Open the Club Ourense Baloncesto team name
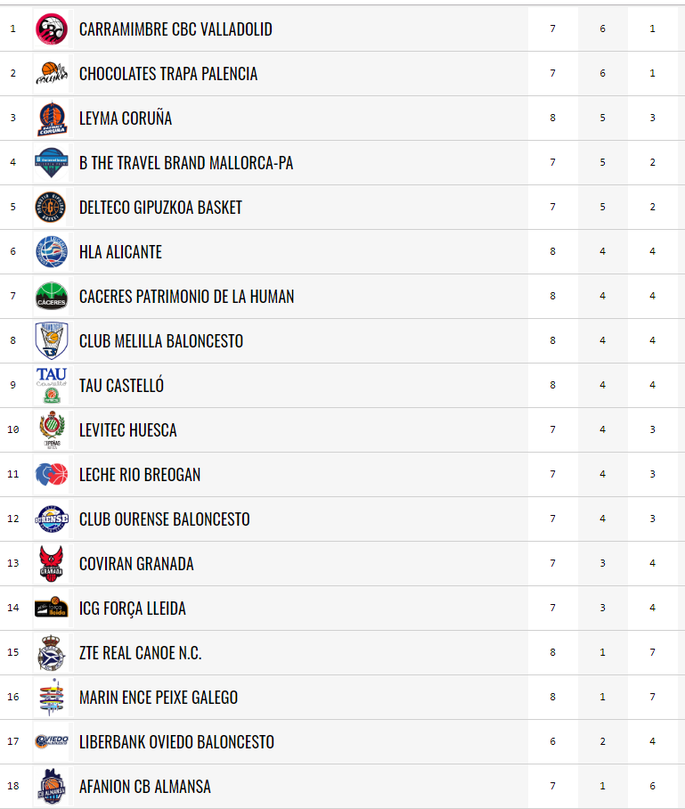685x809 pixels. (165, 519)
